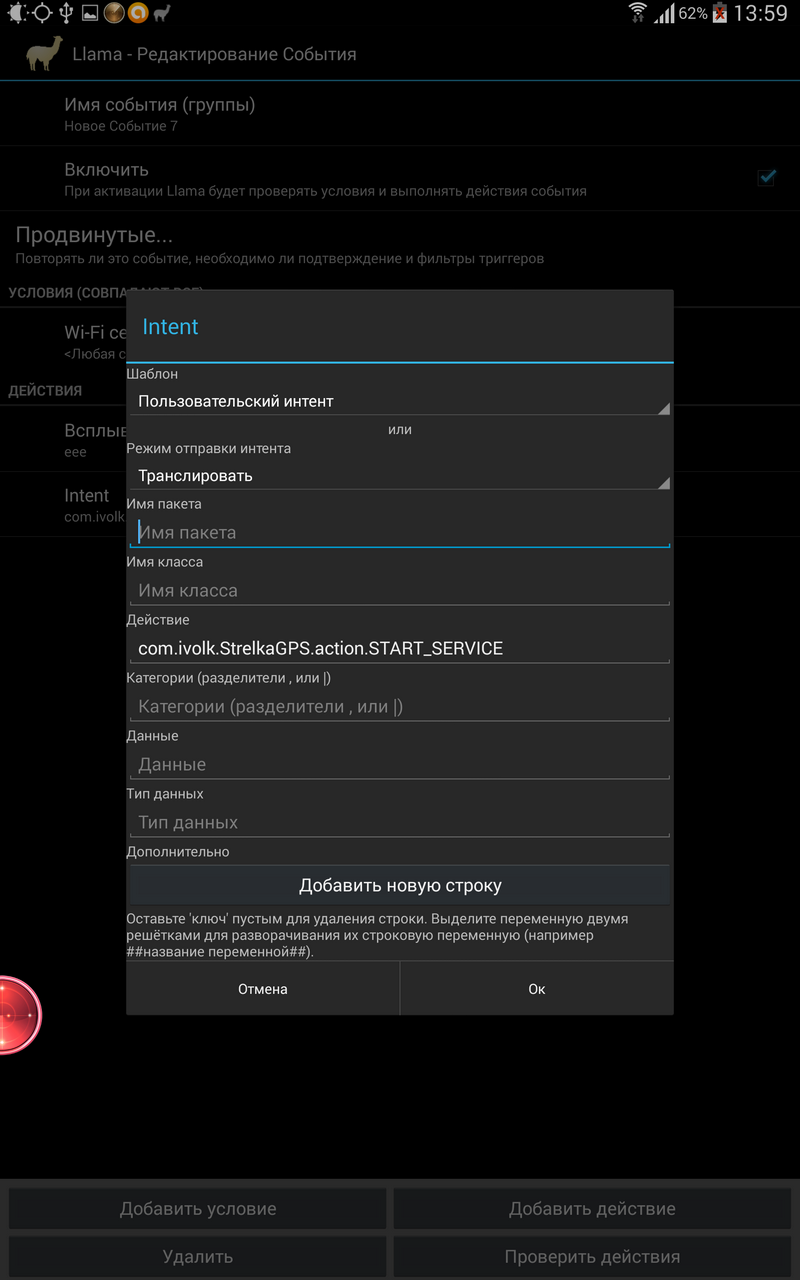The image size is (800, 1280).
Task: Edit the Действие field with START_SERVICE
Action: (400, 649)
